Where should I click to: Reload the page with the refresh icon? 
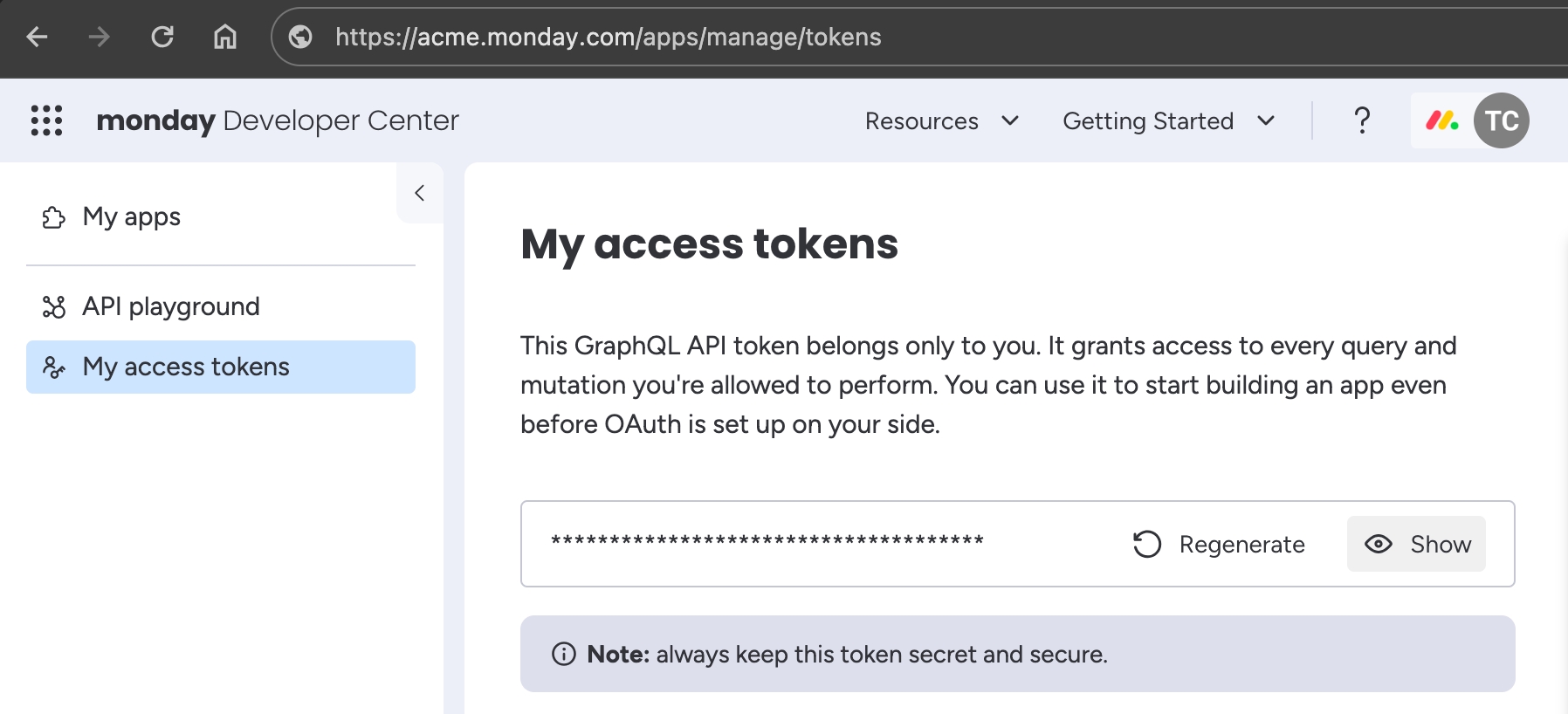(162, 37)
